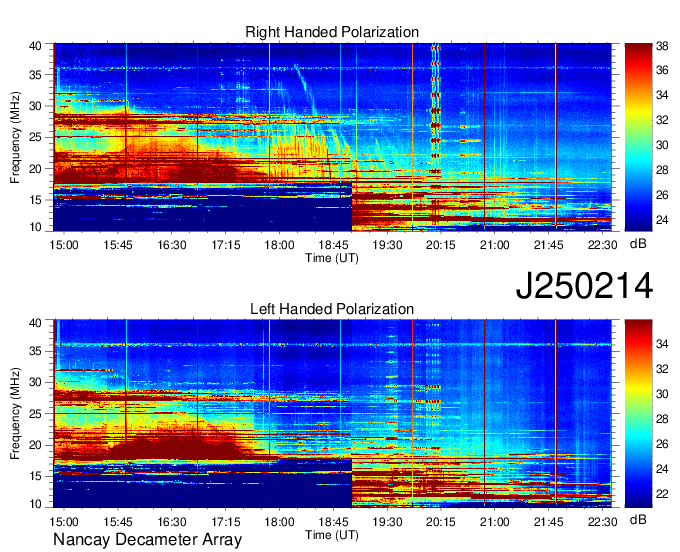
Task: Click "16:30" tick on Right Handed time axis
Action: tap(171, 245)
